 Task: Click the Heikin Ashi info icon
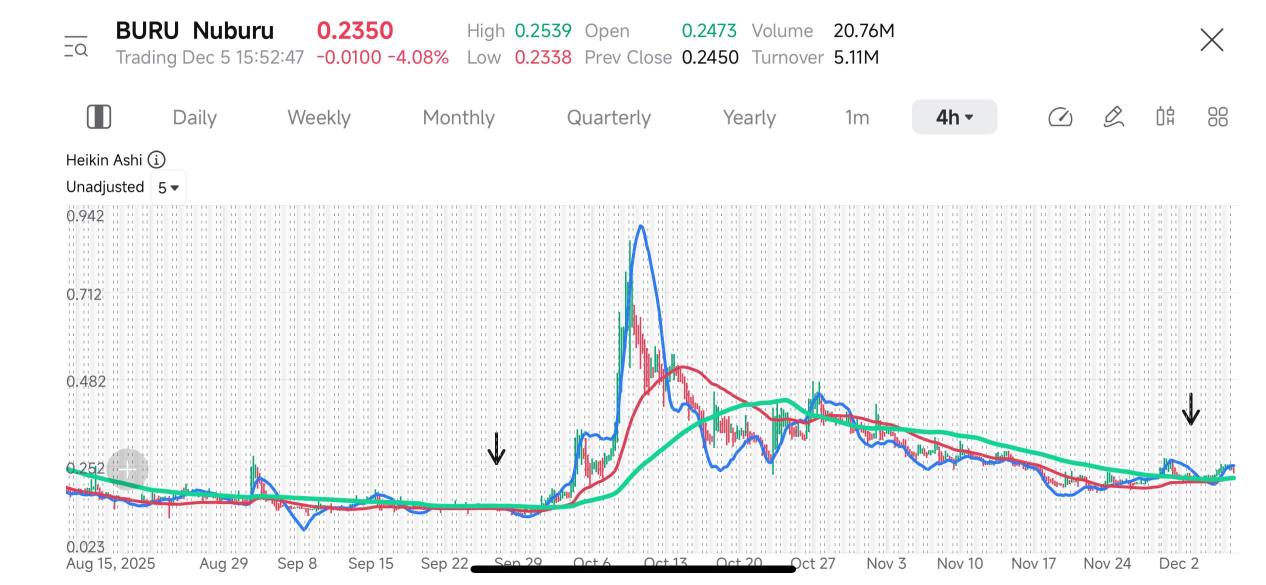coord(157,160)
